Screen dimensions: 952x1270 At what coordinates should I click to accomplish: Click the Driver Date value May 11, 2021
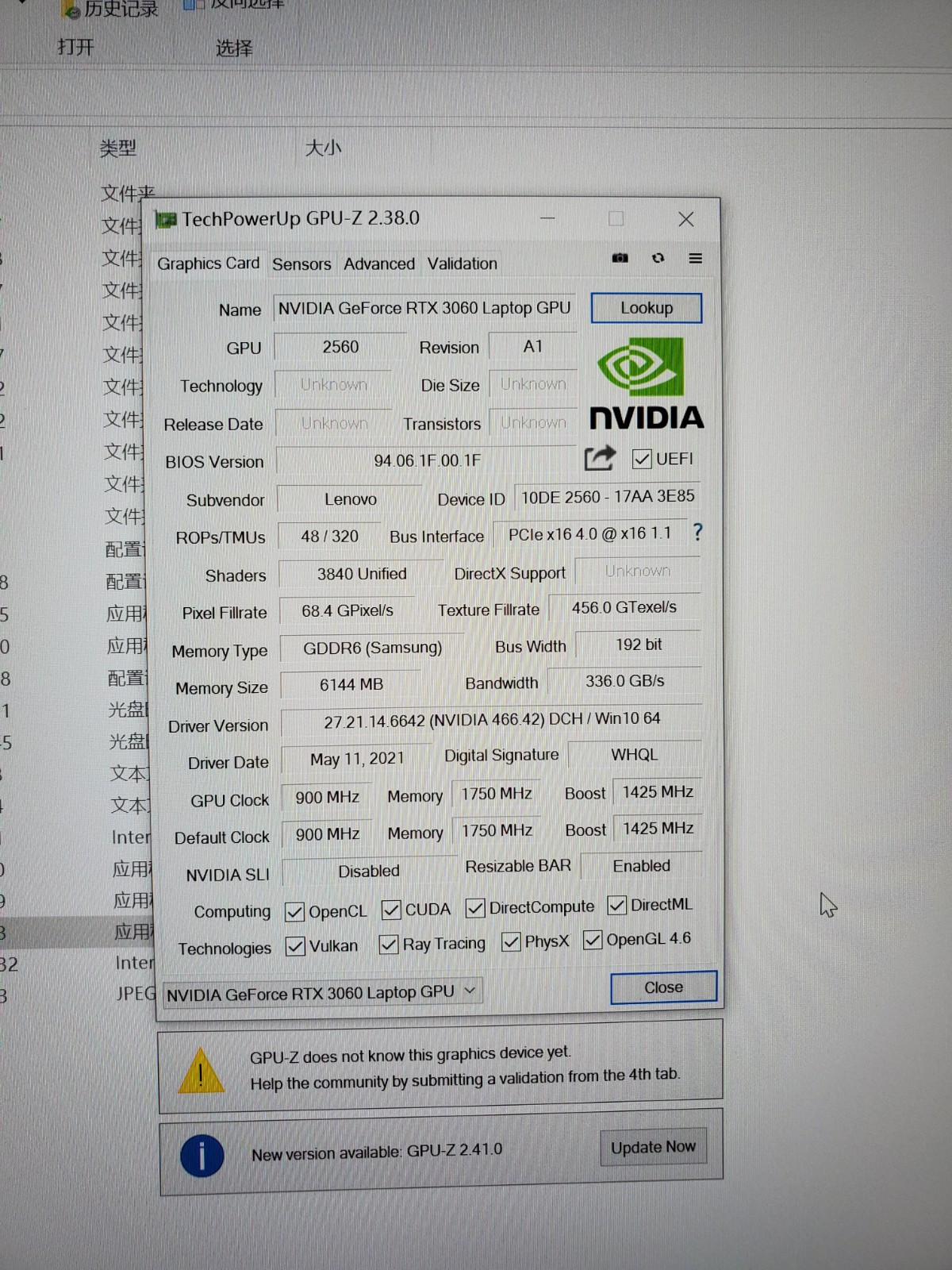[357, 759]
